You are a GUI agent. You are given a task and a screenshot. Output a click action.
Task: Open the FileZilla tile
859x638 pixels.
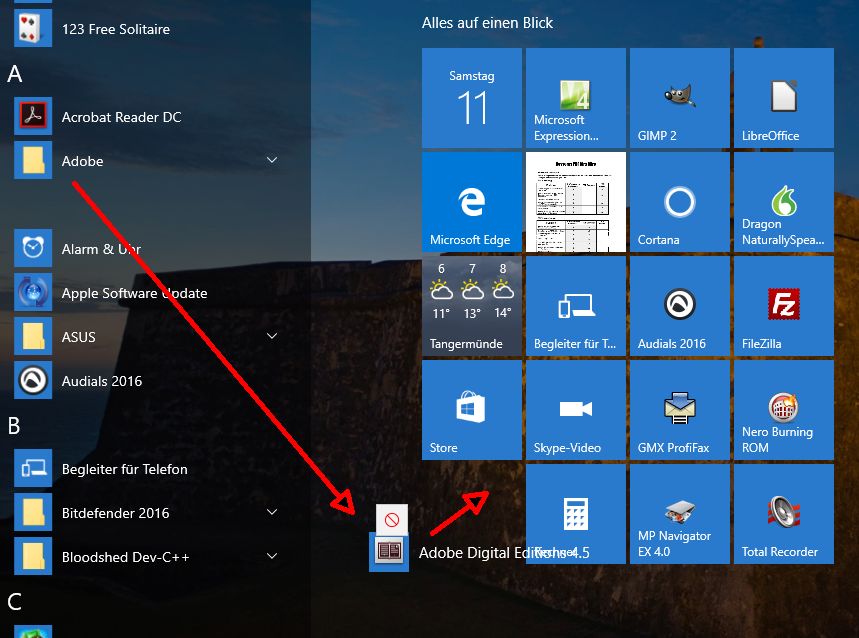click(784, 306)
